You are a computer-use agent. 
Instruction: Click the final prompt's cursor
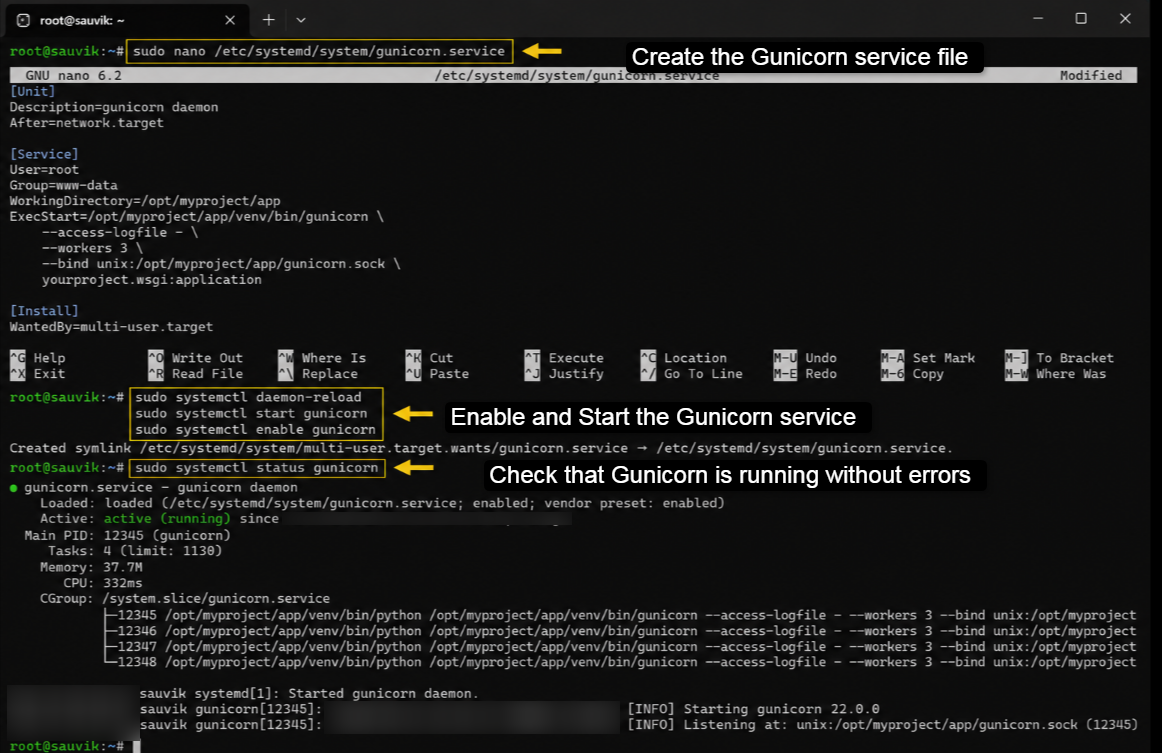pos(136,746)
